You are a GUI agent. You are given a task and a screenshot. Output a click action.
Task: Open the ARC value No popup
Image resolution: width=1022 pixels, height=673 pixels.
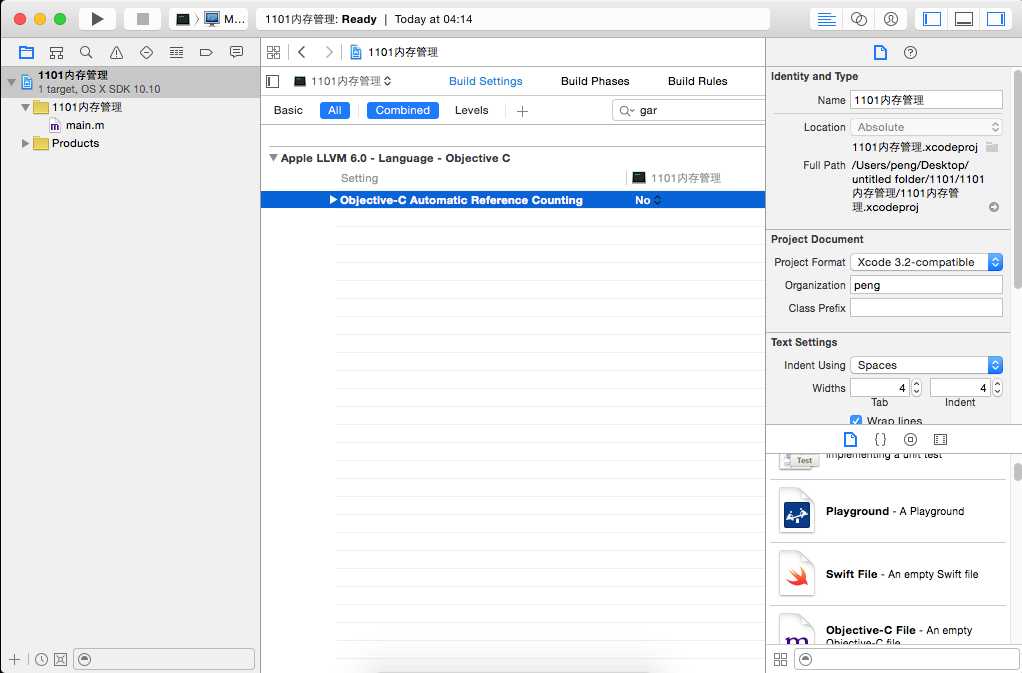point(648,201)
